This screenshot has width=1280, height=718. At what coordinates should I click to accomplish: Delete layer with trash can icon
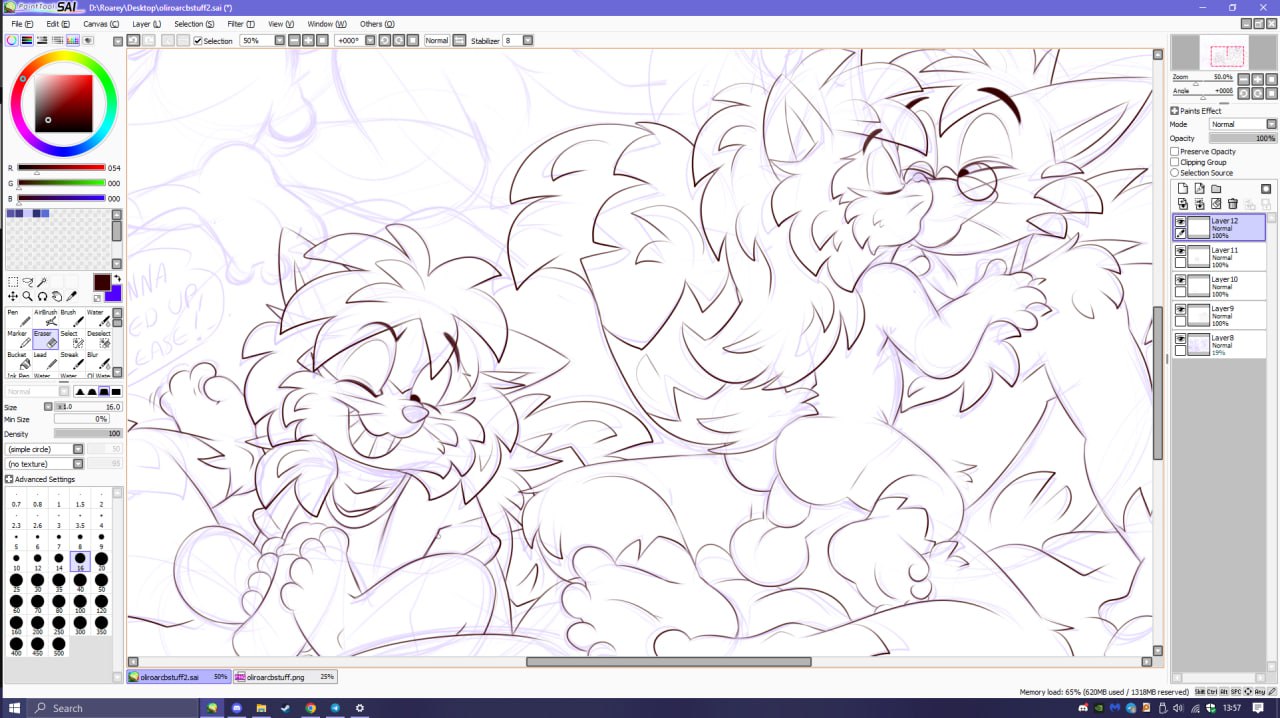coord(1232,204)
